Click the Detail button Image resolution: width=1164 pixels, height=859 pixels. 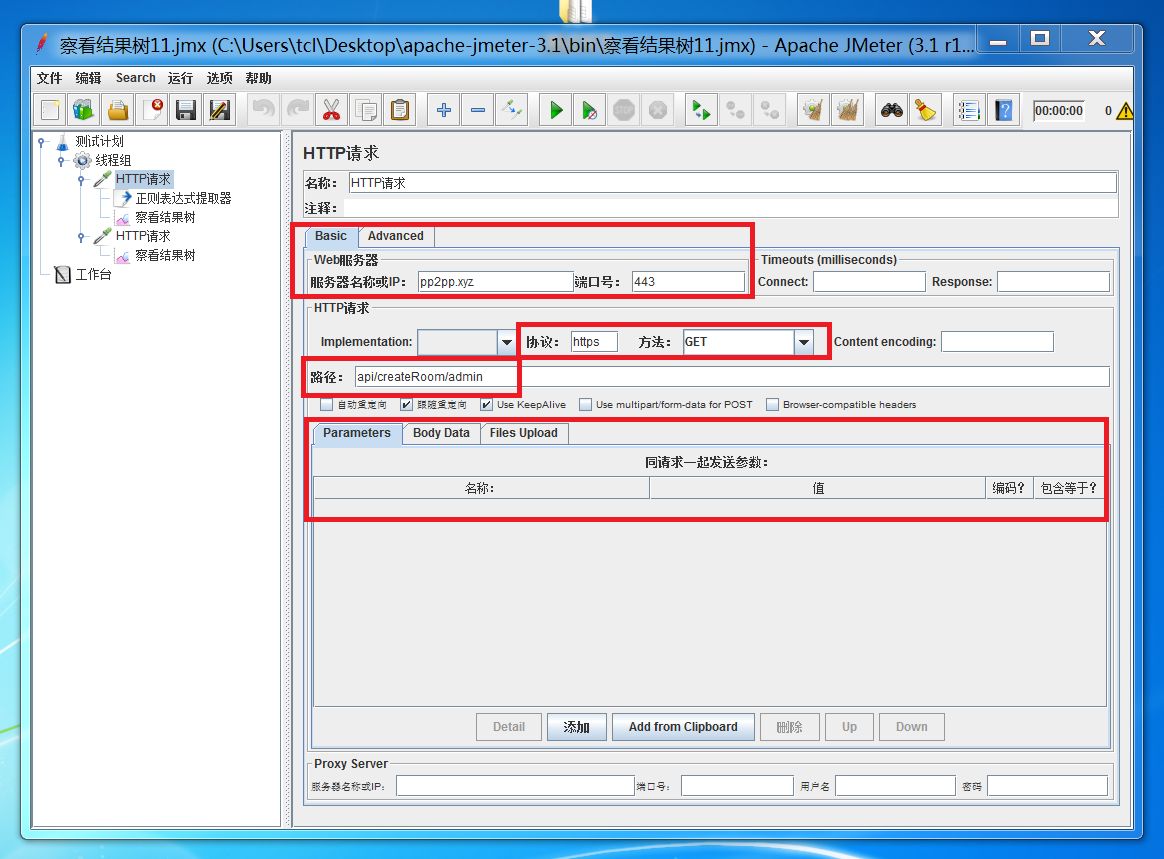509,727
